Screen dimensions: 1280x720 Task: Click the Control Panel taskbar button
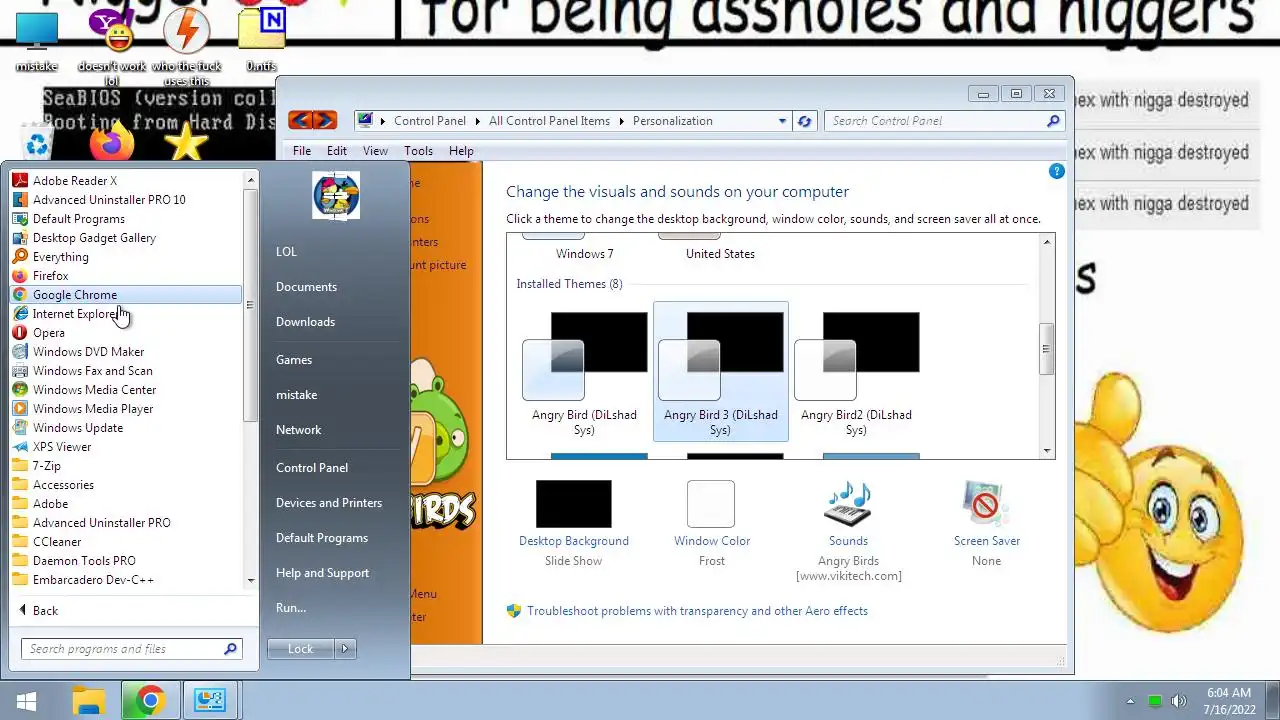click(x=210, y=701)
